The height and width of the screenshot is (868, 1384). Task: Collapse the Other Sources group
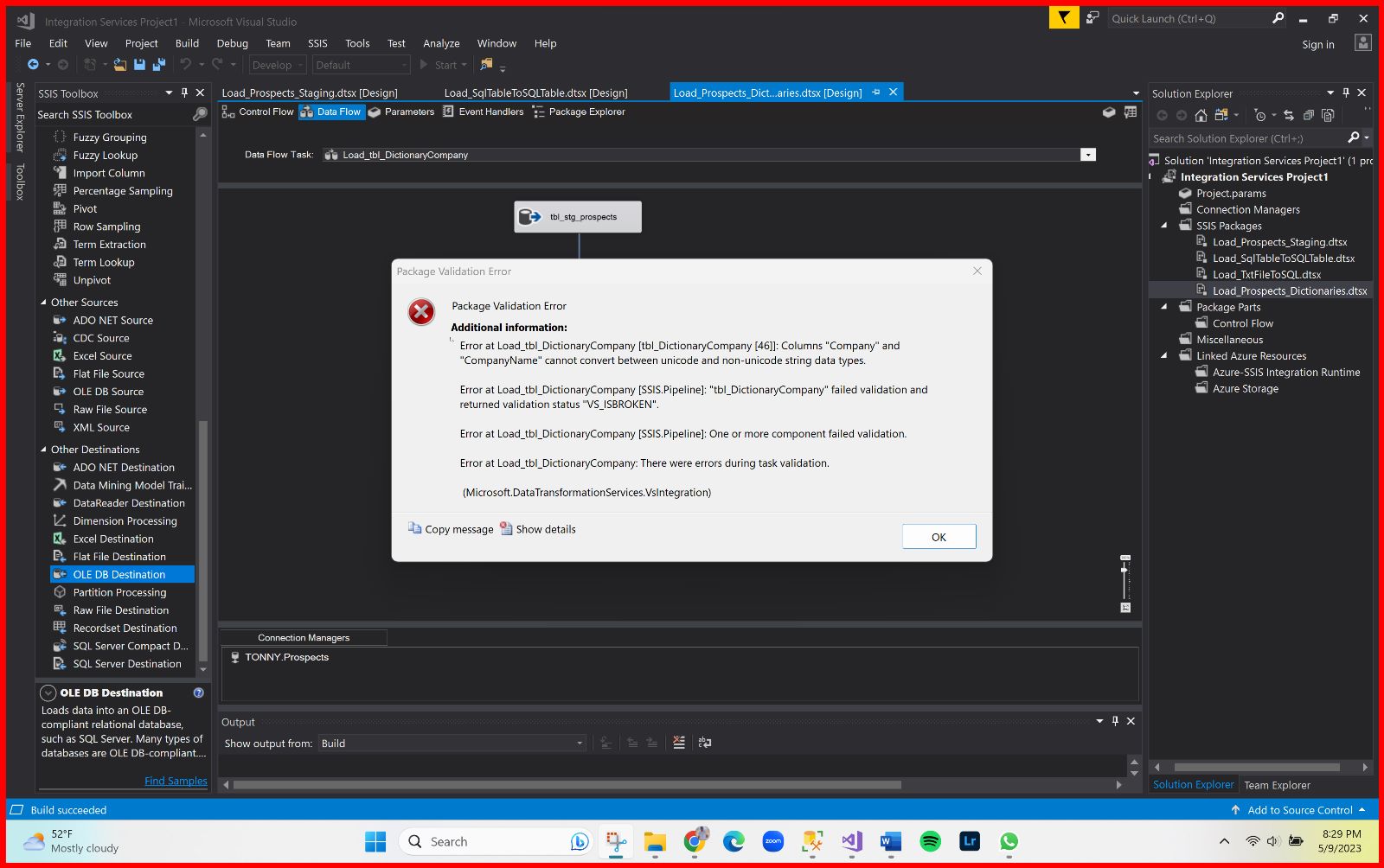pyautogui.click(x=43, y=303)
